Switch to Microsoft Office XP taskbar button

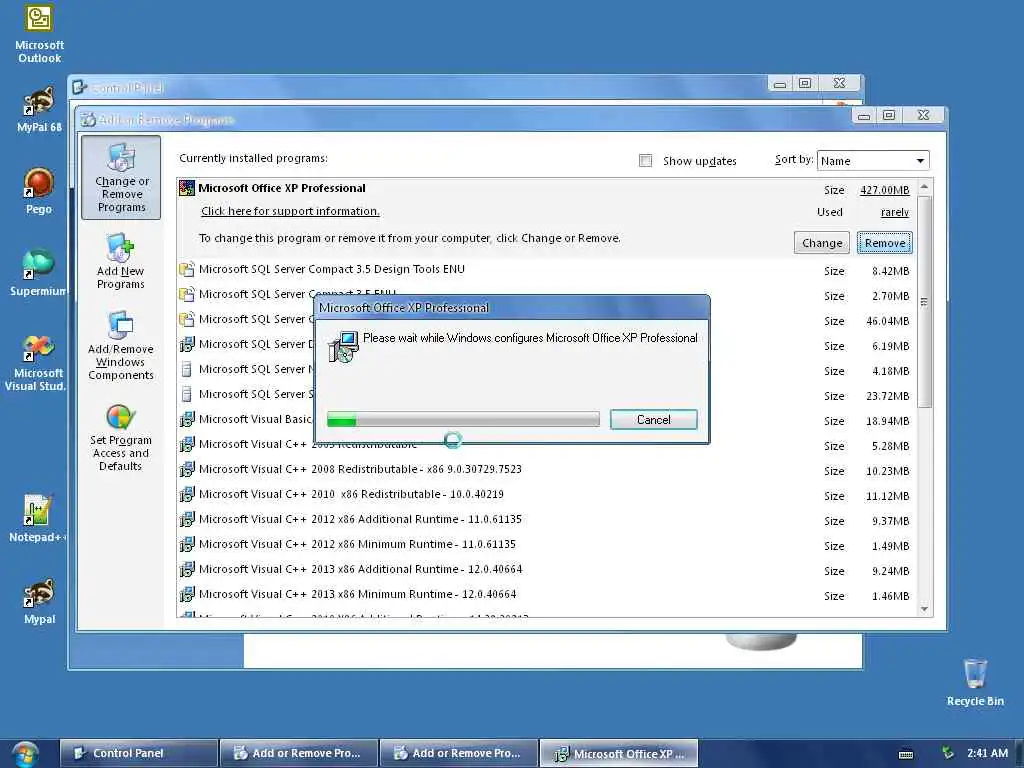618,753
